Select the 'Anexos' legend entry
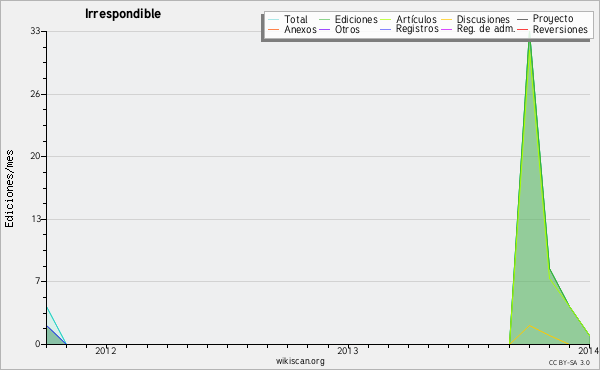 pyautogui.click(x=300, y=29)
